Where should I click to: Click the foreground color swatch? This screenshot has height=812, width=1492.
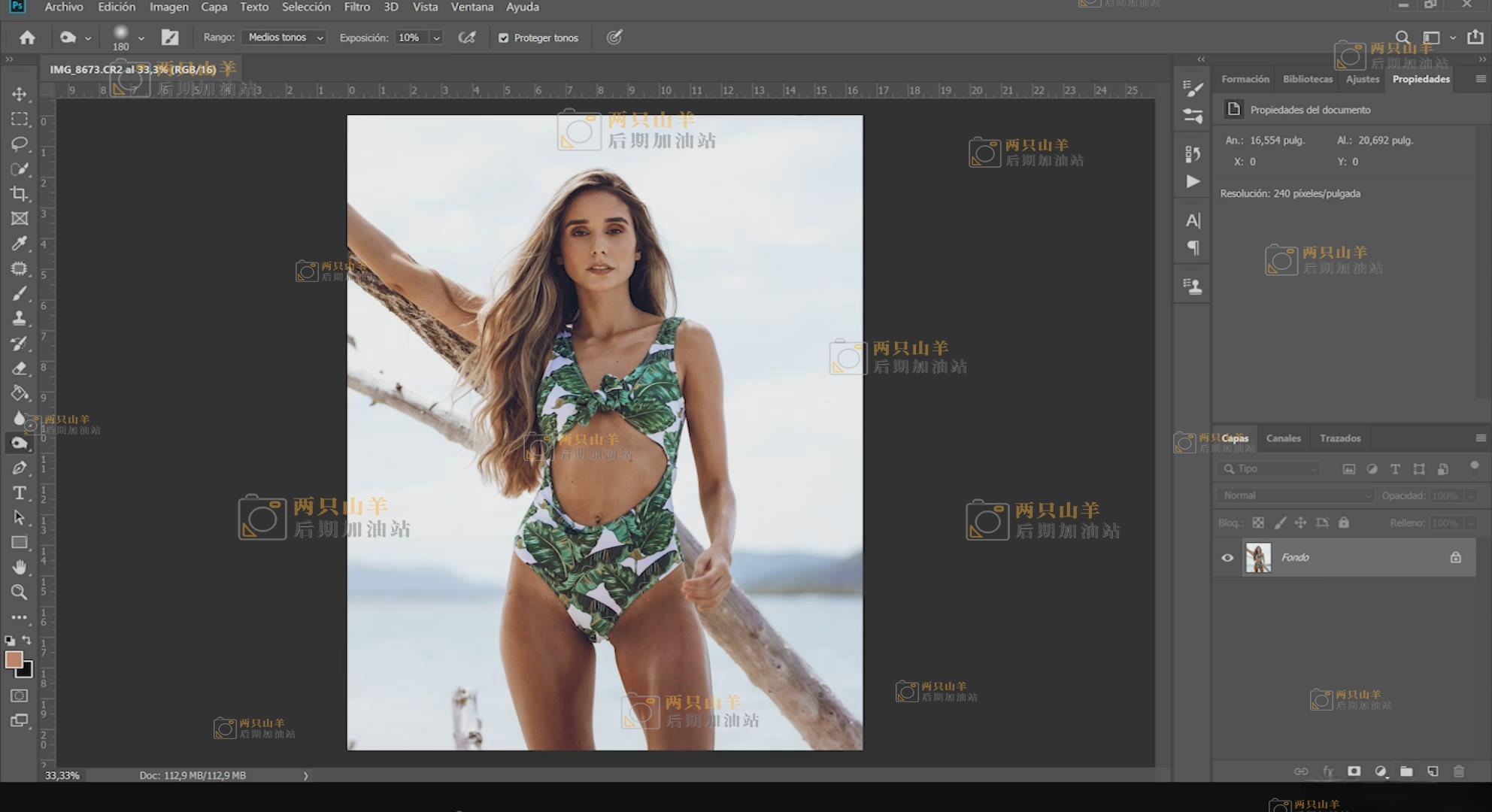point(14,660)
